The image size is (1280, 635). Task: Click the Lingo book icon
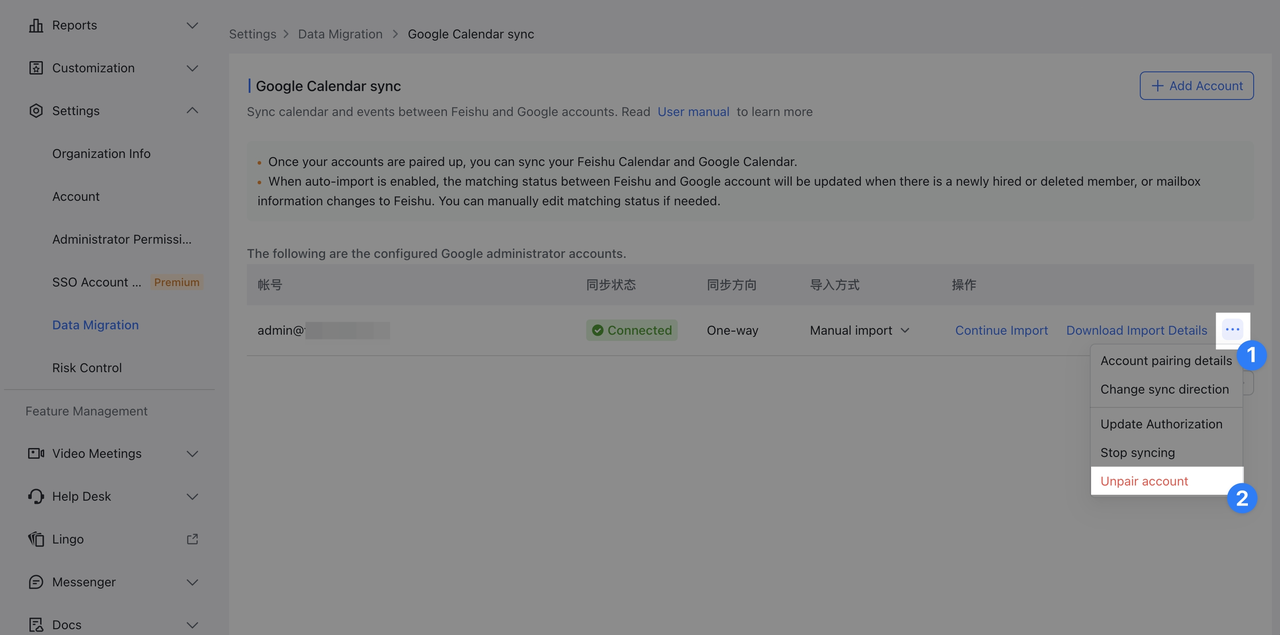point(36,540)
